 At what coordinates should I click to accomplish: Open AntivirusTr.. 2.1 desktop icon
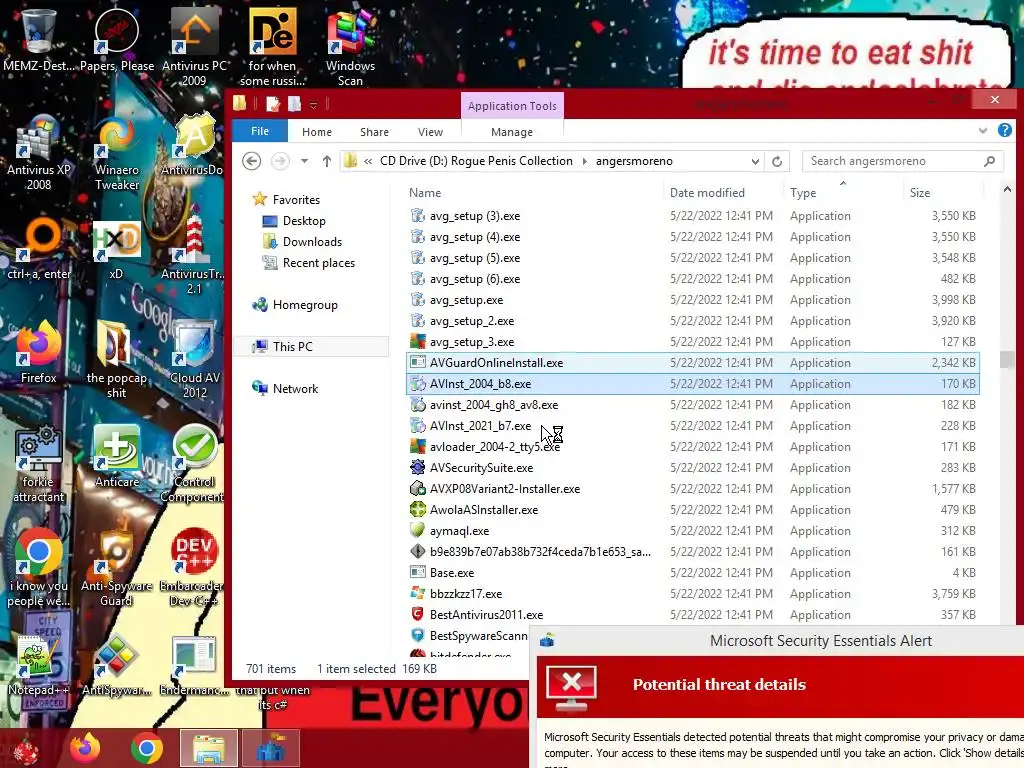click(x=193, y=255)
